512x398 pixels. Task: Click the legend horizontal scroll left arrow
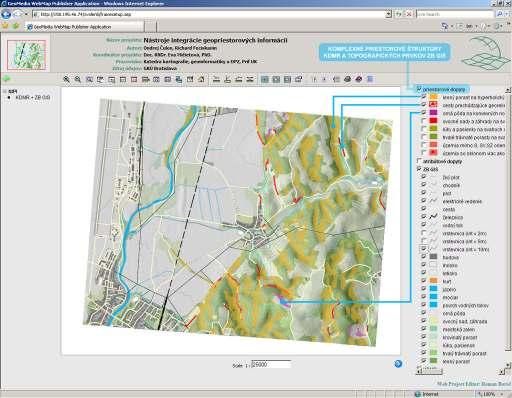coord(419,371)
